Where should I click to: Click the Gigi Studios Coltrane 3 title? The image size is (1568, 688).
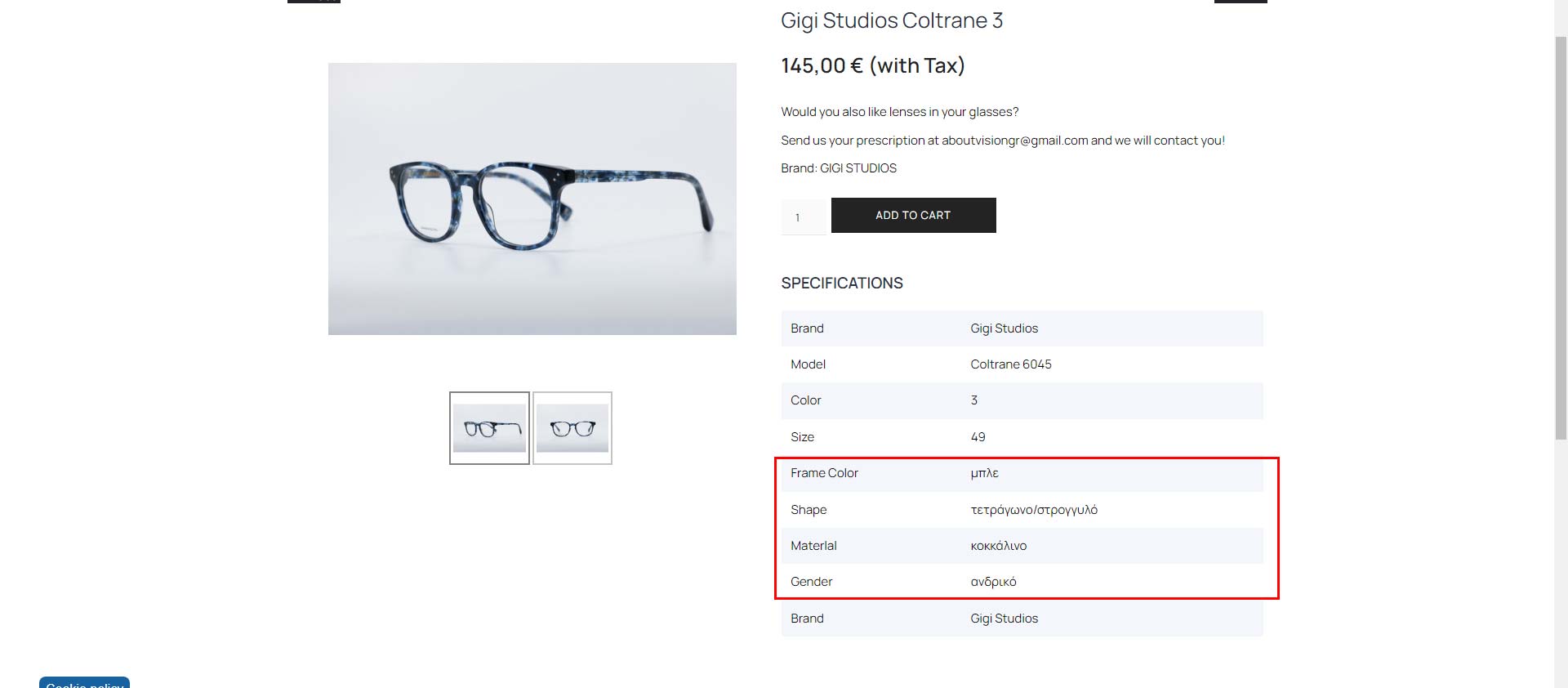[x=892, y=20]
